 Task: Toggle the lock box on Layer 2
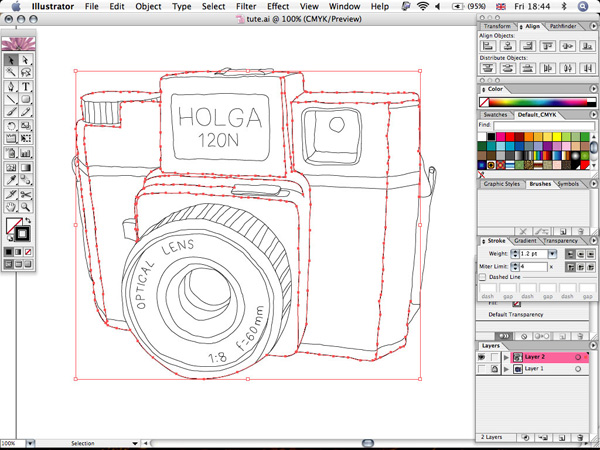pyautogui.click(x=495, y=357)
